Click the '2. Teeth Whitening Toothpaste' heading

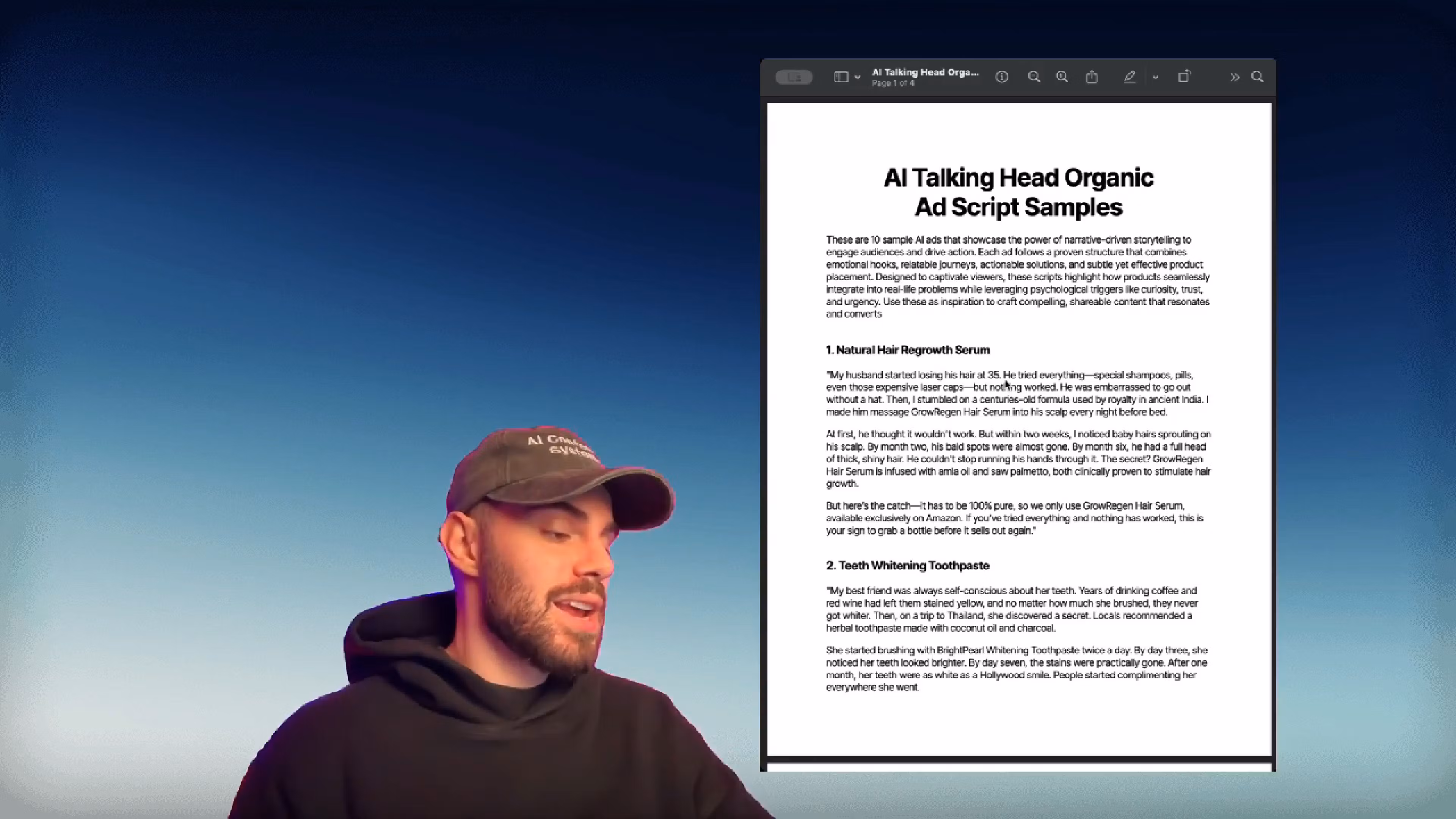[907, 566]
